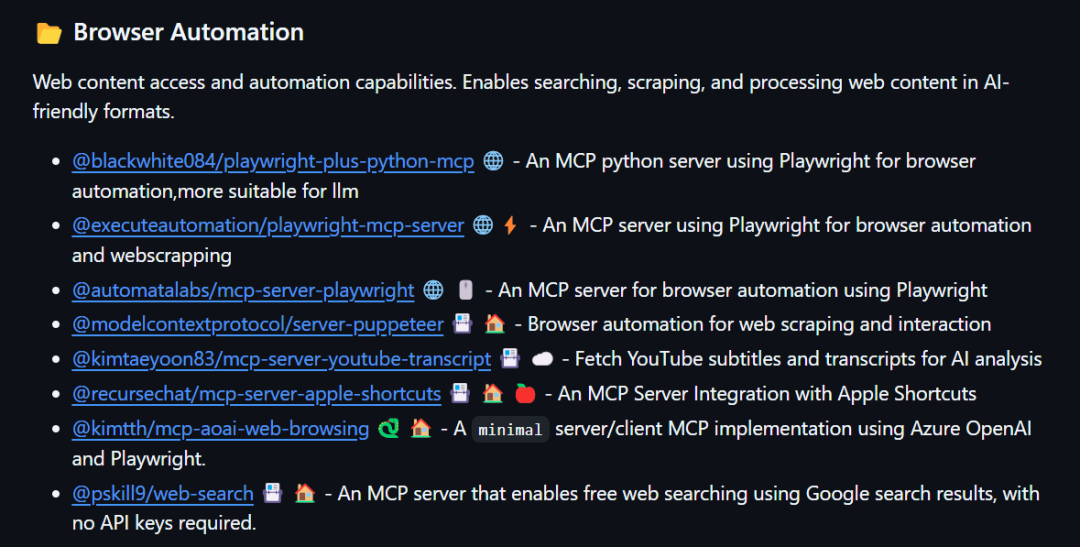Viewport: 1080px width, 547px height.
Task: Click globe icon after automatalabs/mcp-server-playwright link
Action: [433, 291]
